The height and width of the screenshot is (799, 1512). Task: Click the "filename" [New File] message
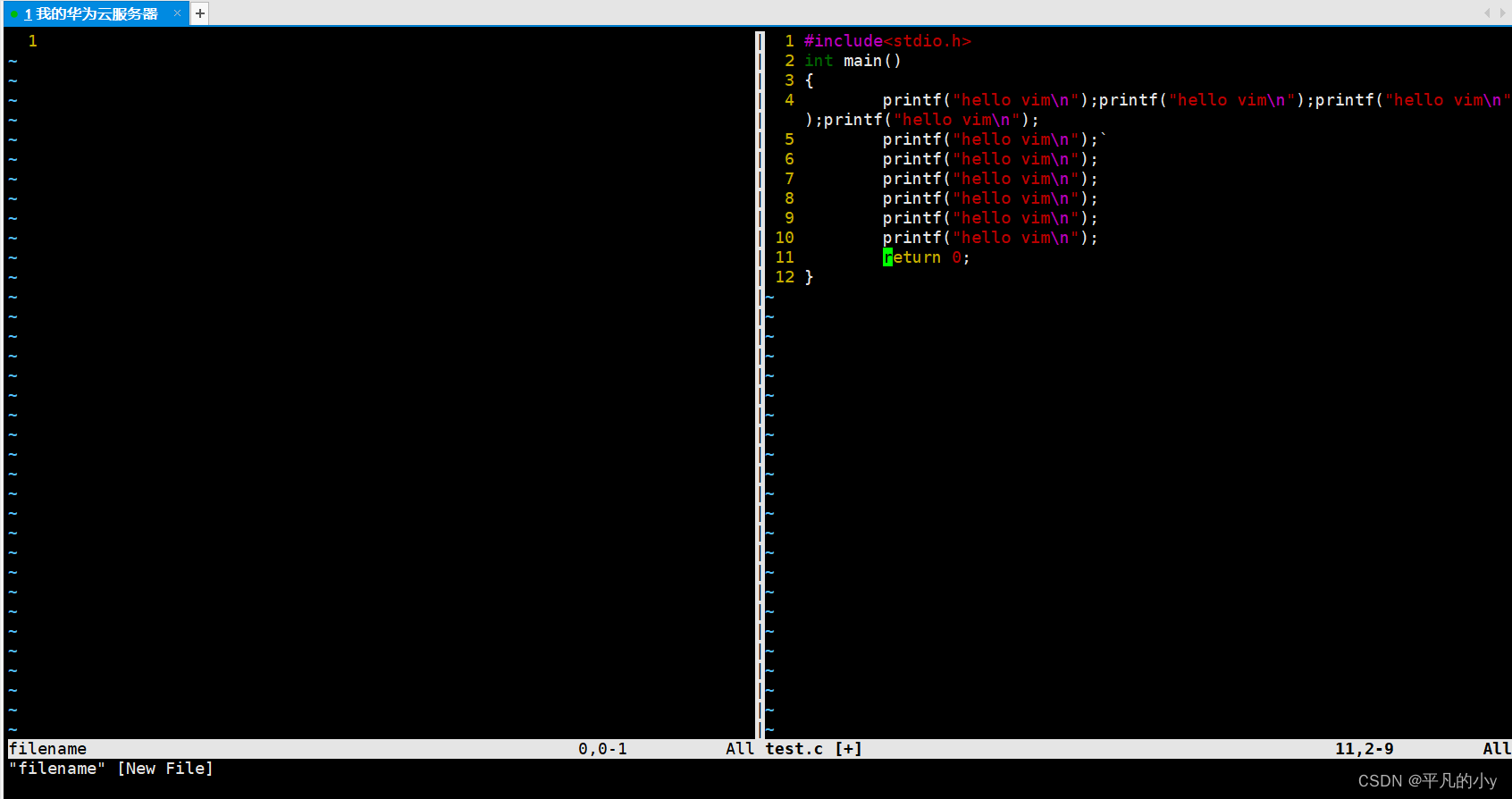pos(111,769)
